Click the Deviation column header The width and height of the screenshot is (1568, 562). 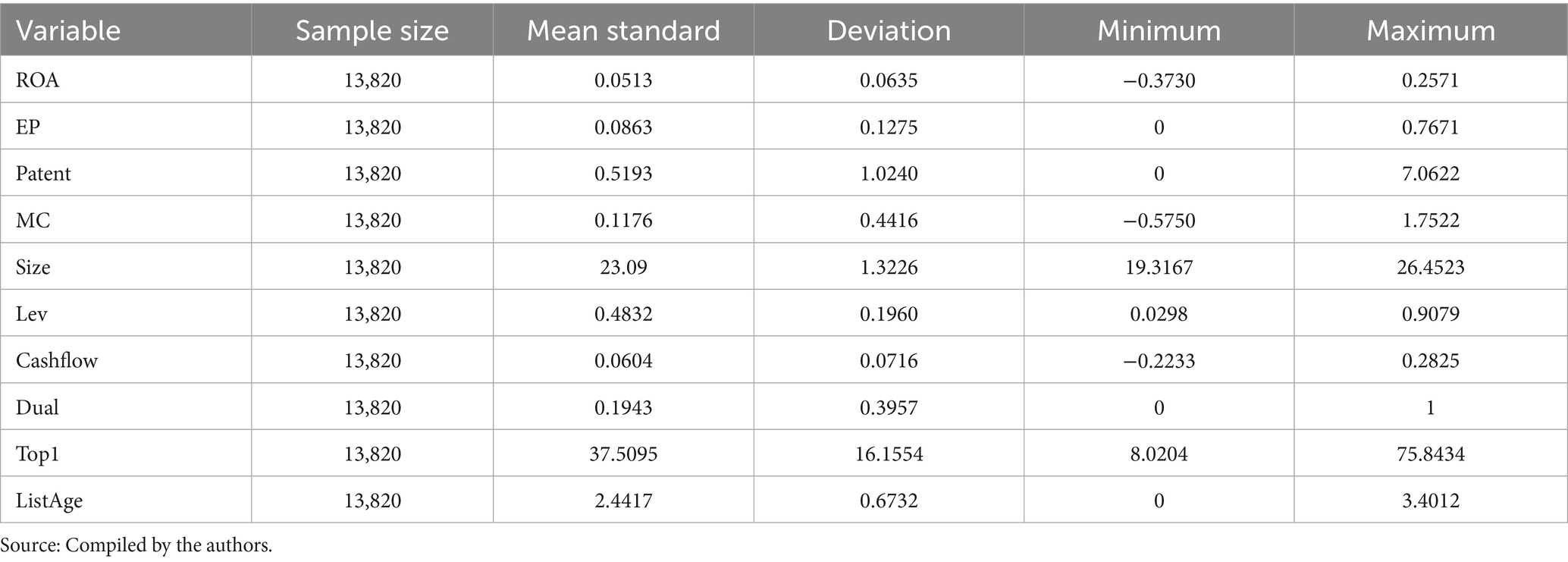(889, 30)
